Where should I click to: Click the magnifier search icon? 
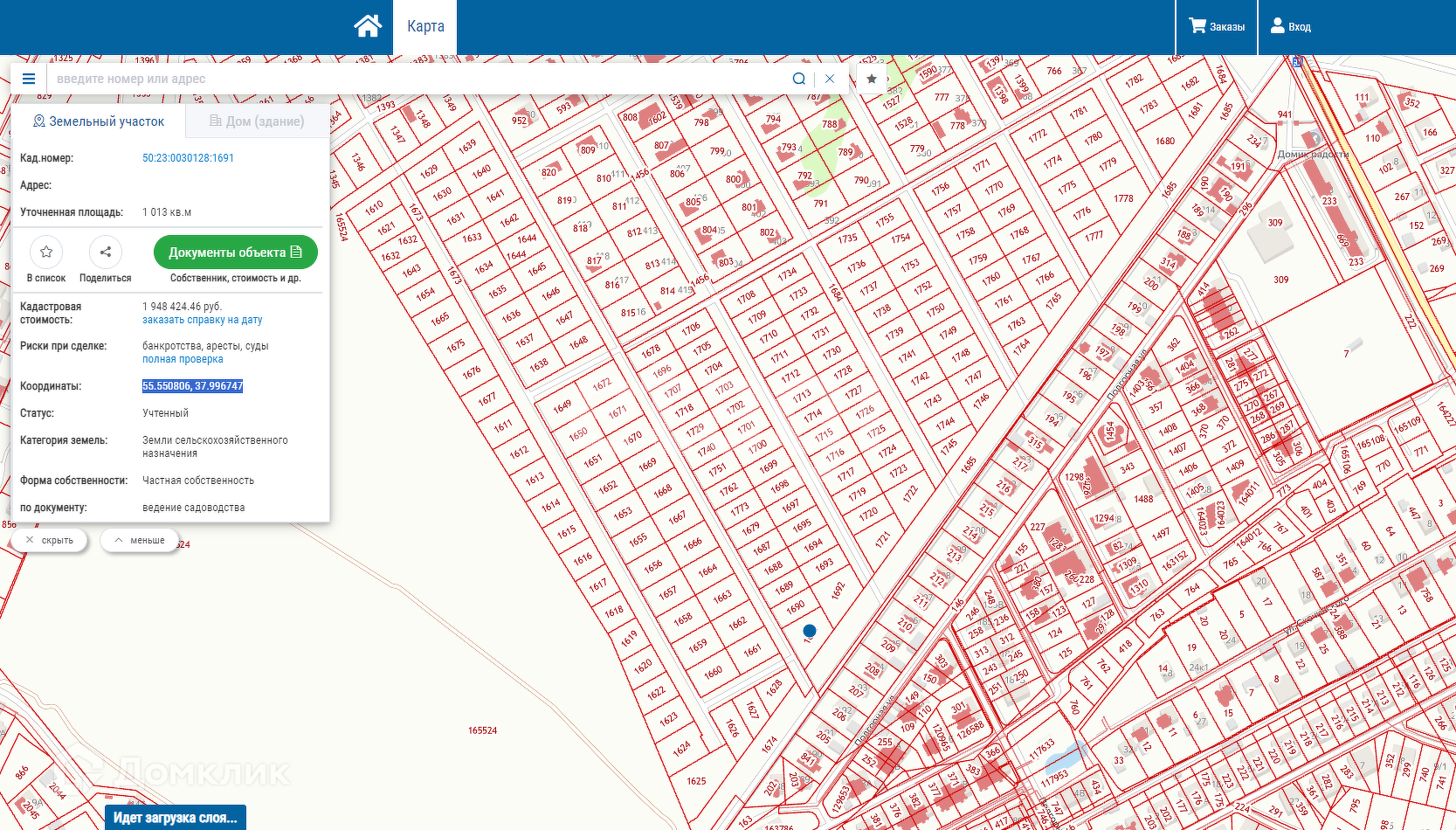(798, 79)
